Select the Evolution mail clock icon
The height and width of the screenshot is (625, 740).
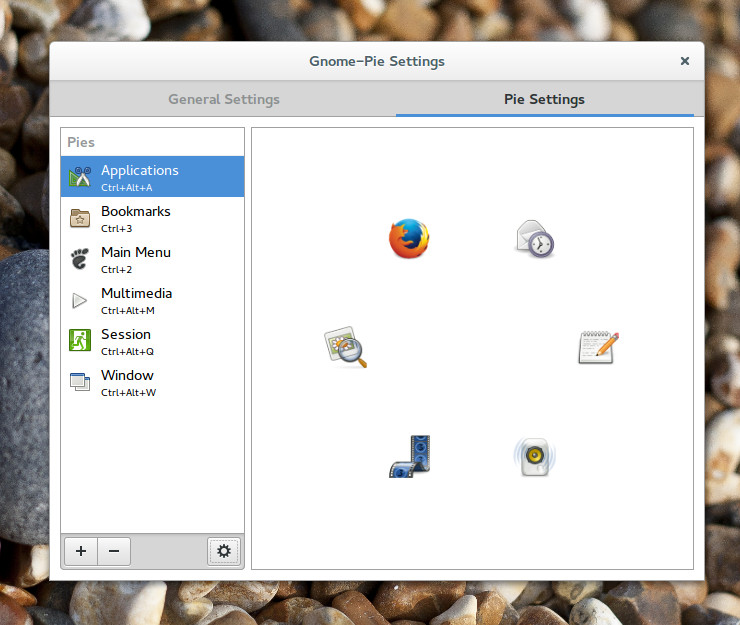[x=535, y=239]
